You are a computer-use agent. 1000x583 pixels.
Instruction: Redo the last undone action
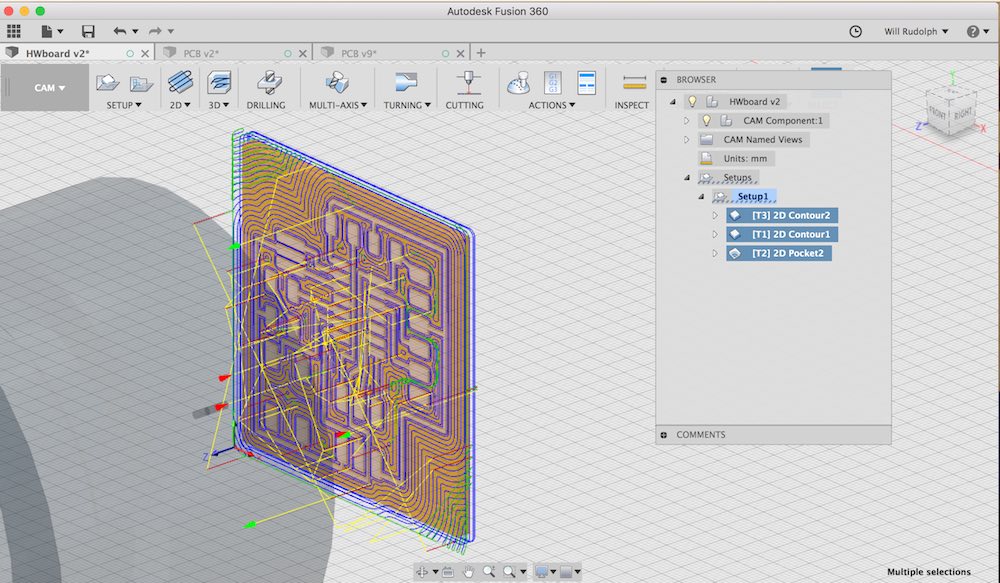click(x=155, y=31)
